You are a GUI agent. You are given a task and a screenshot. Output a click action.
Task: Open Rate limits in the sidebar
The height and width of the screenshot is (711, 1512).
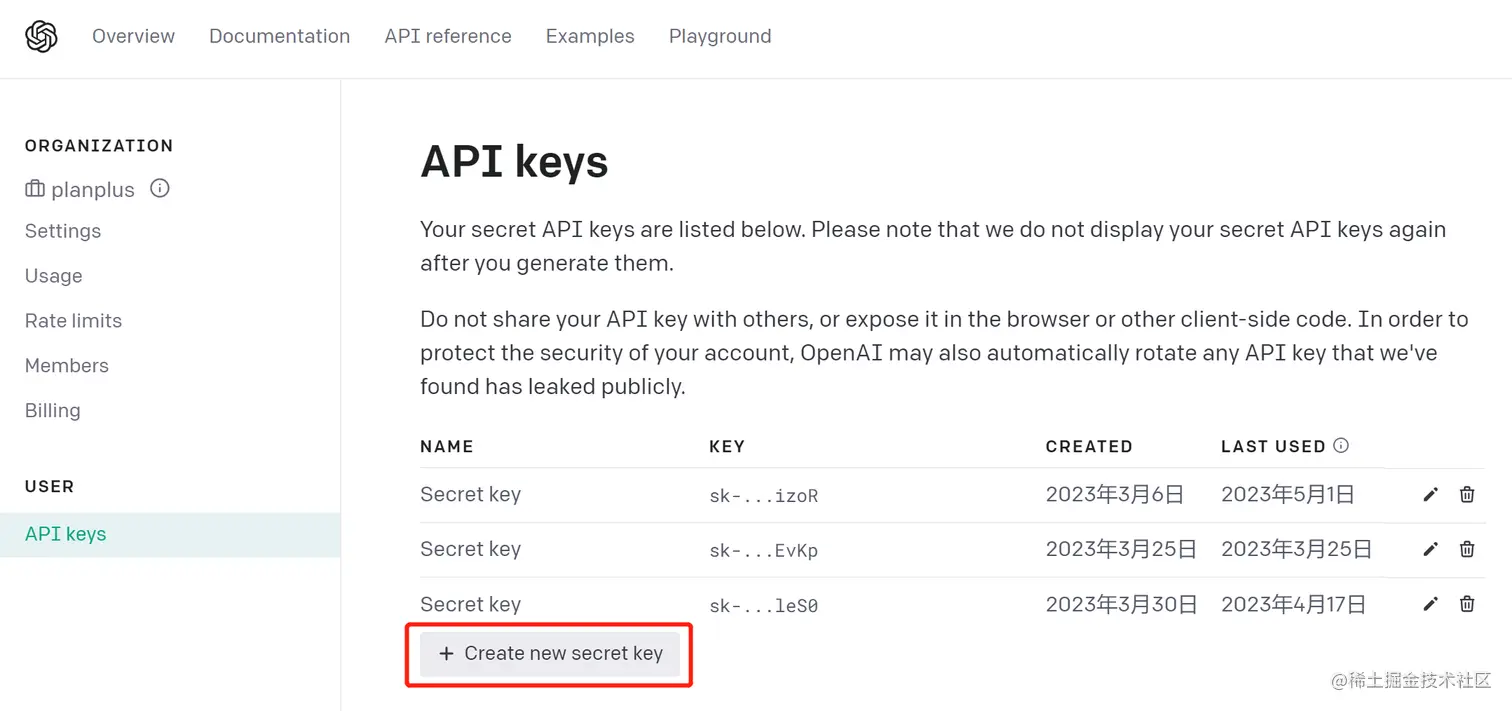pyautogui.click(x=73, y=321)
